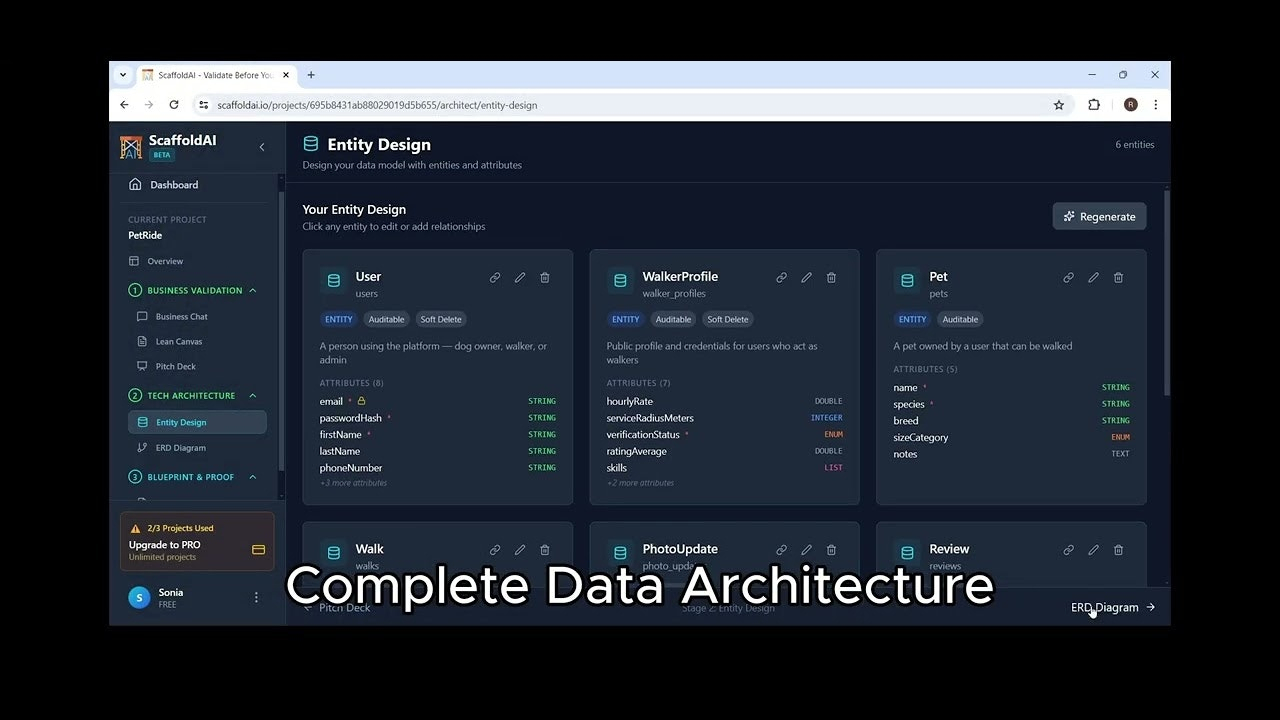Image resolution: width=1280 pixels, height=720 pixels.
Task: Click the browser address bar URL
Action: (x=377, y=105)
